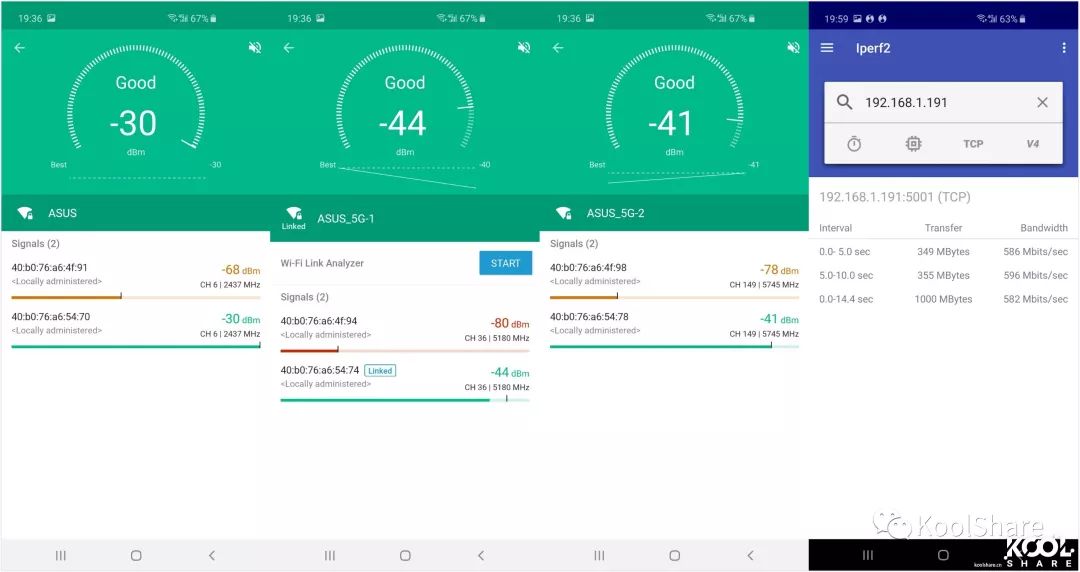The height and width of the screenshot is (572, 1080).
Task: Tap the Iperf2 app title
Action: [x=873, y=48]
